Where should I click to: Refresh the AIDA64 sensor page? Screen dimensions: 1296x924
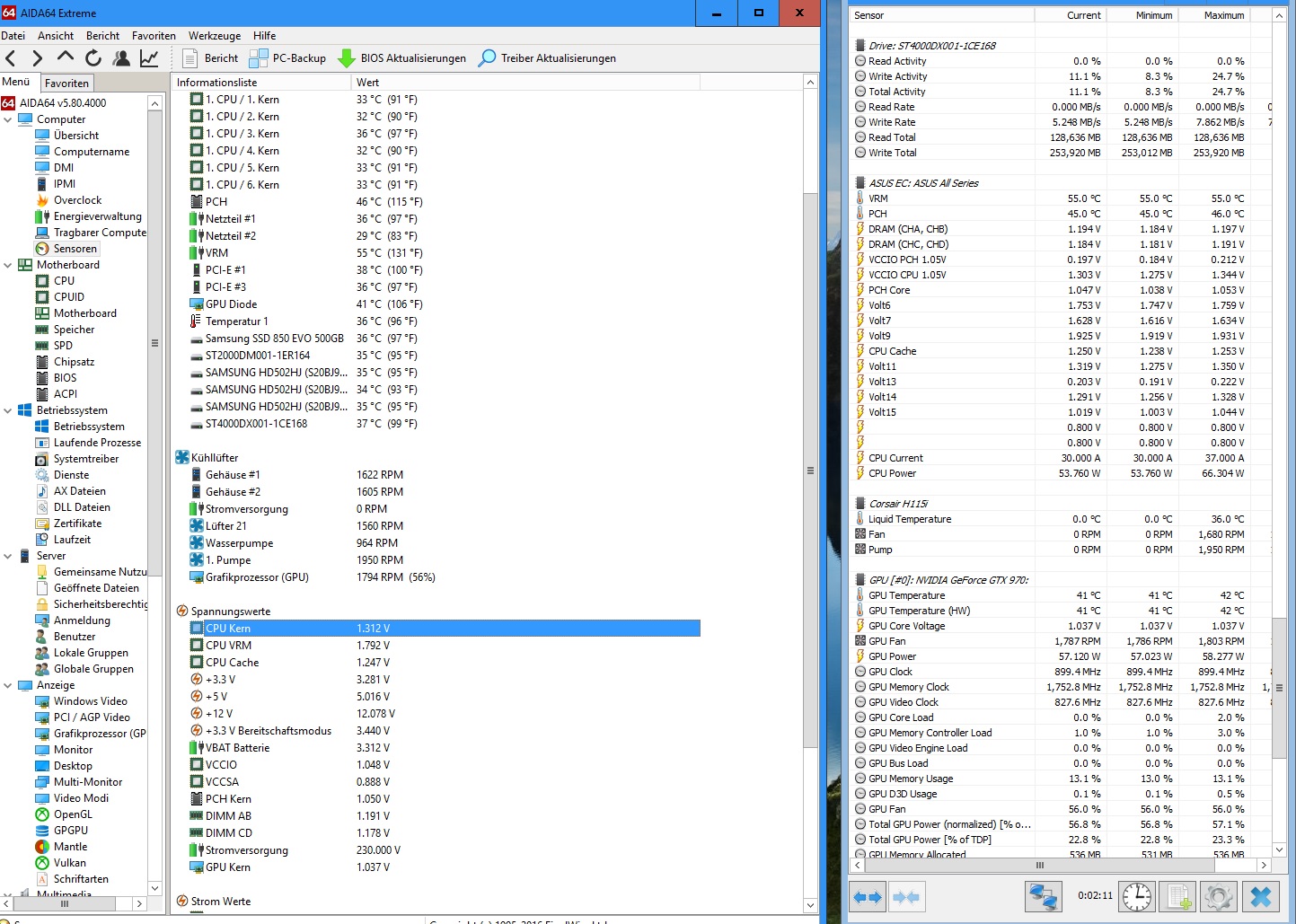coord(93,58)
